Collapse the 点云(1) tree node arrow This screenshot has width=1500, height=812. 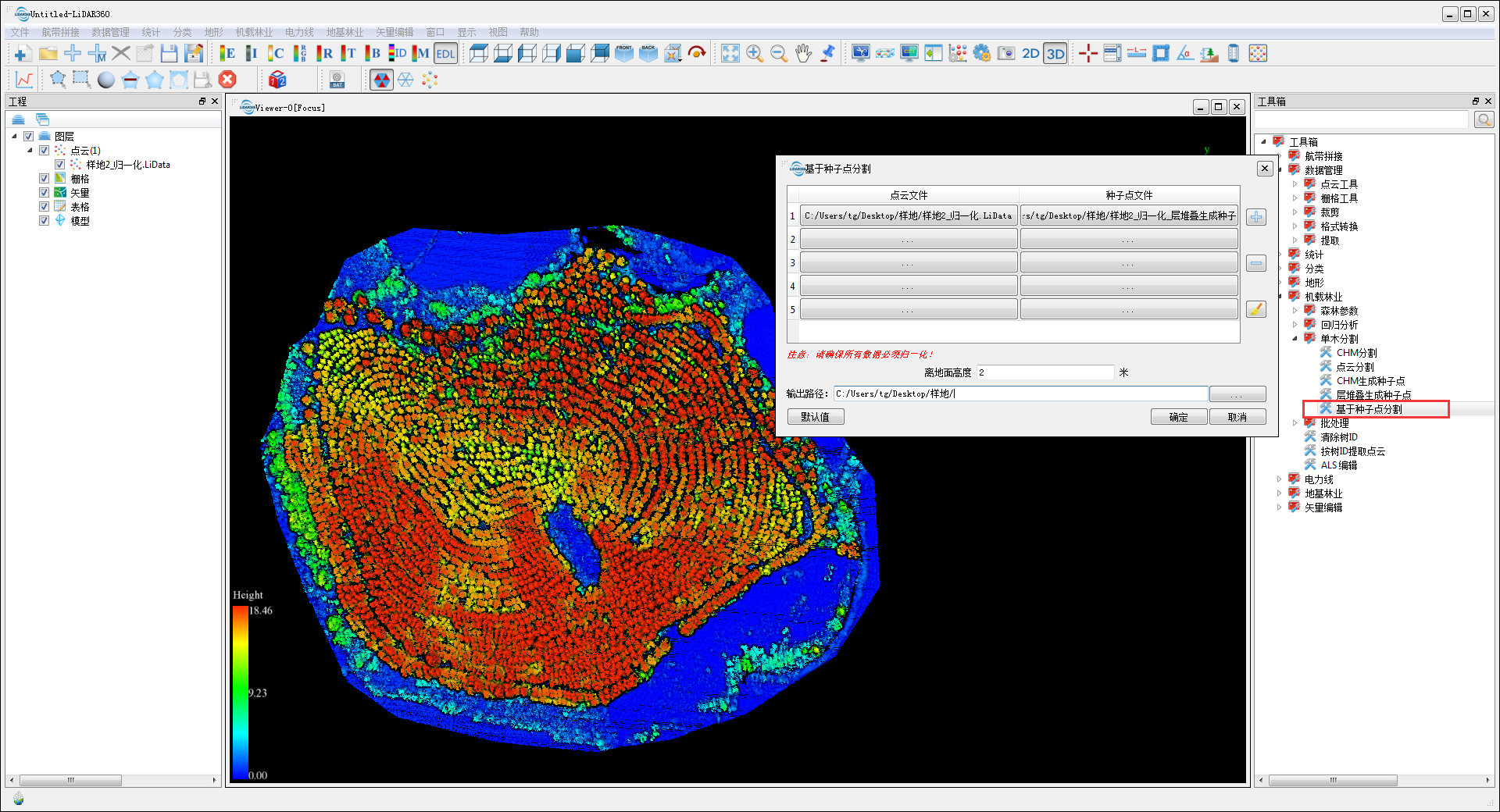30,150
